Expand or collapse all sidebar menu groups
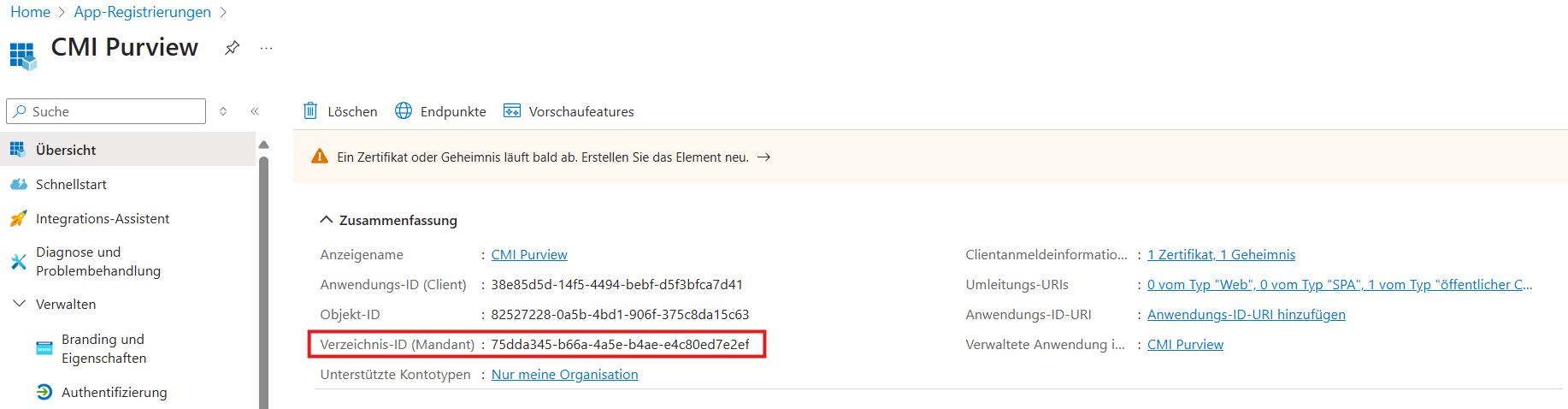This screenshot has width=1568, height=409. click(223, 111)
